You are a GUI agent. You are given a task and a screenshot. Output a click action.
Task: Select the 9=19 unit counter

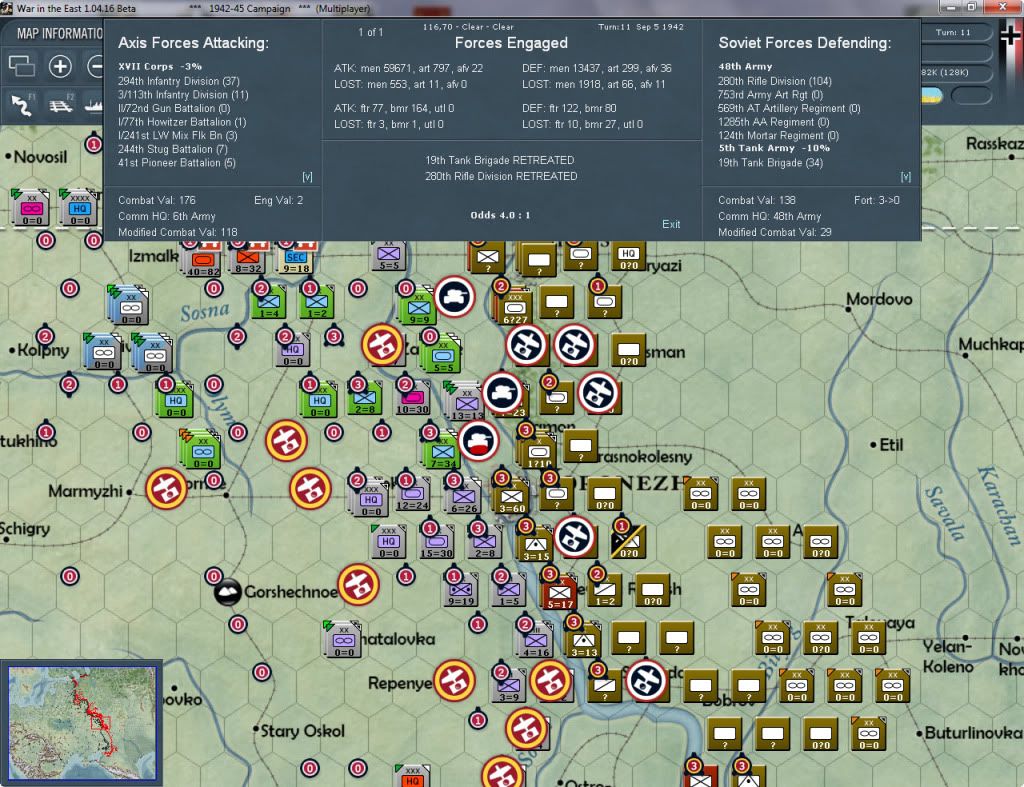pos(460,591)
